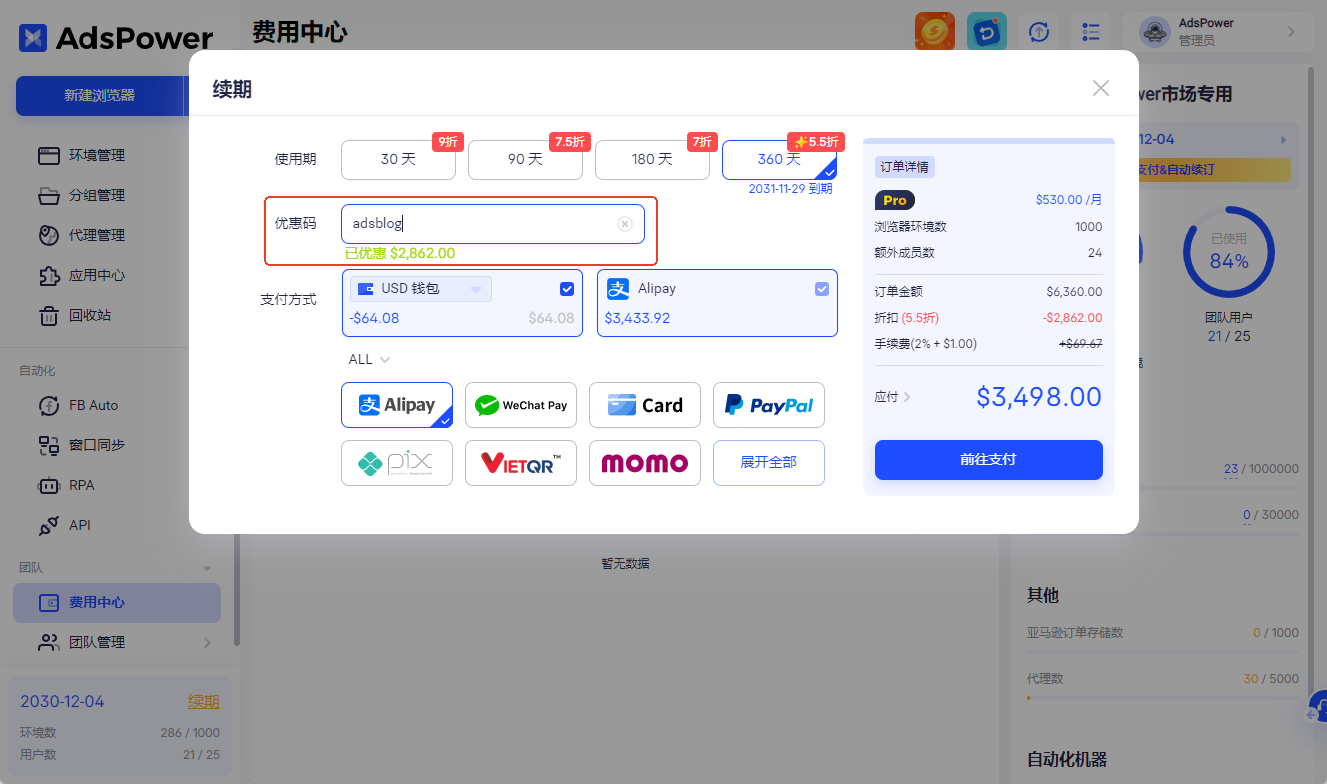The width and height of the screenshot is (1327, 784).
Task: Close the 续期 dialog
Action: click(1101, 88)
